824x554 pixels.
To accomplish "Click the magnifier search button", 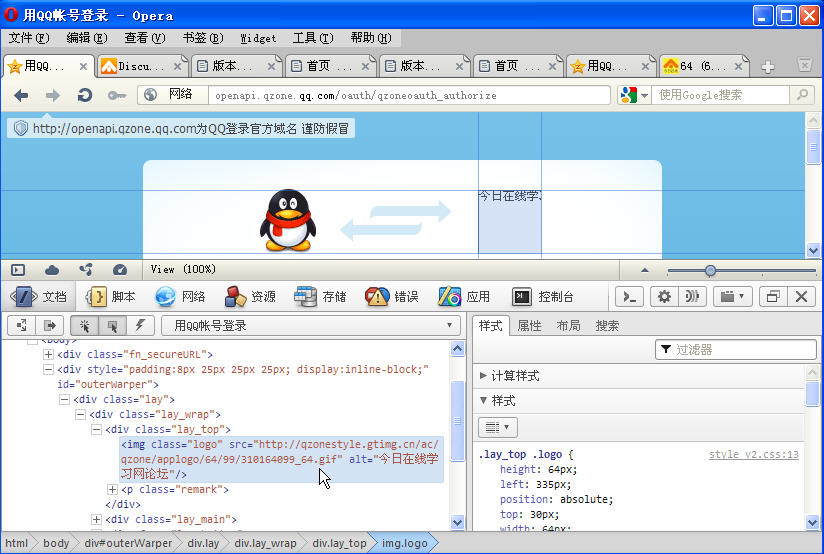I will [802, 95].
